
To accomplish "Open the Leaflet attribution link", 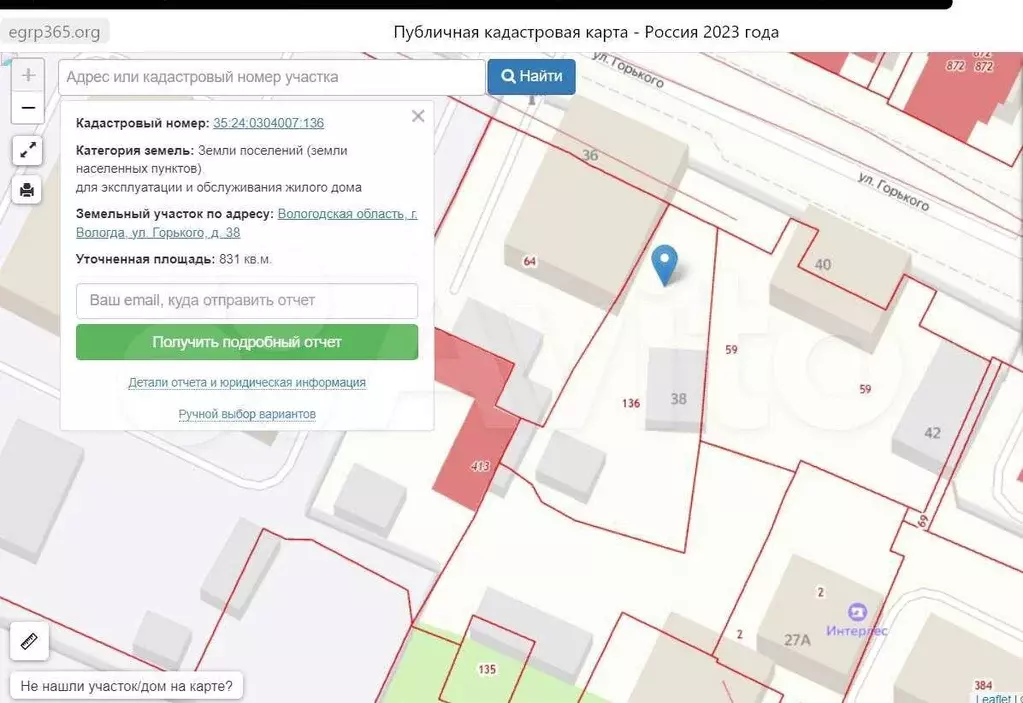I will click(992, 698).
